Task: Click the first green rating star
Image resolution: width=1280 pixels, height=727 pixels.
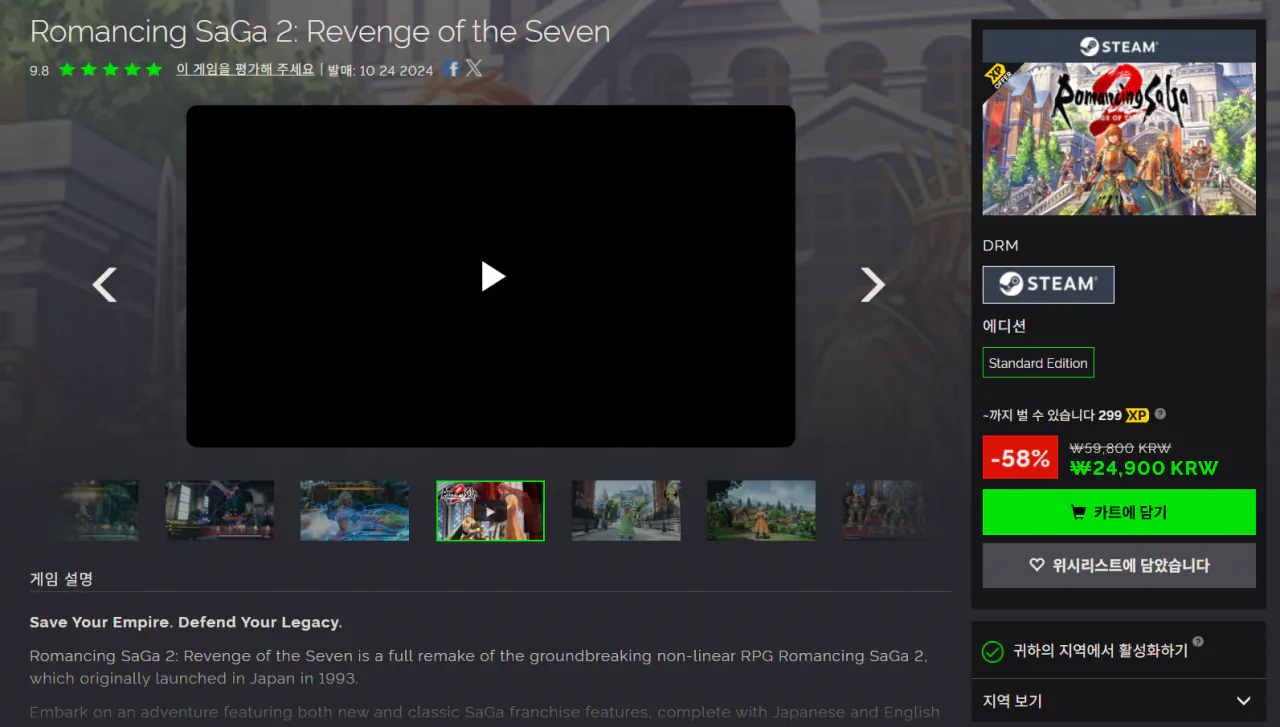Action: pyautogui.click(x=67, y=70)
